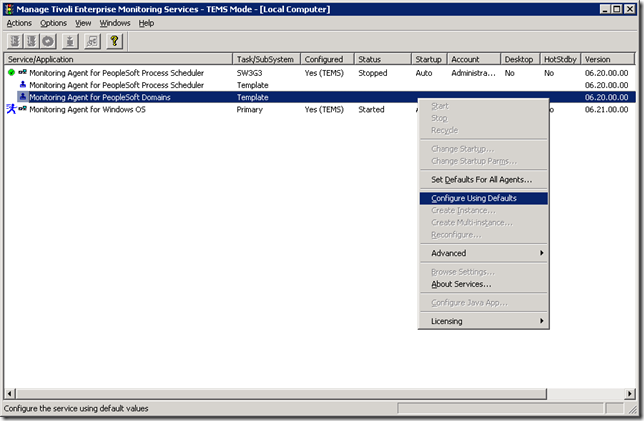This screenshot has width=644, height=421.
Task: Click the green checkmark status icon in the SW3G3 row
Action: pos(11,73)
